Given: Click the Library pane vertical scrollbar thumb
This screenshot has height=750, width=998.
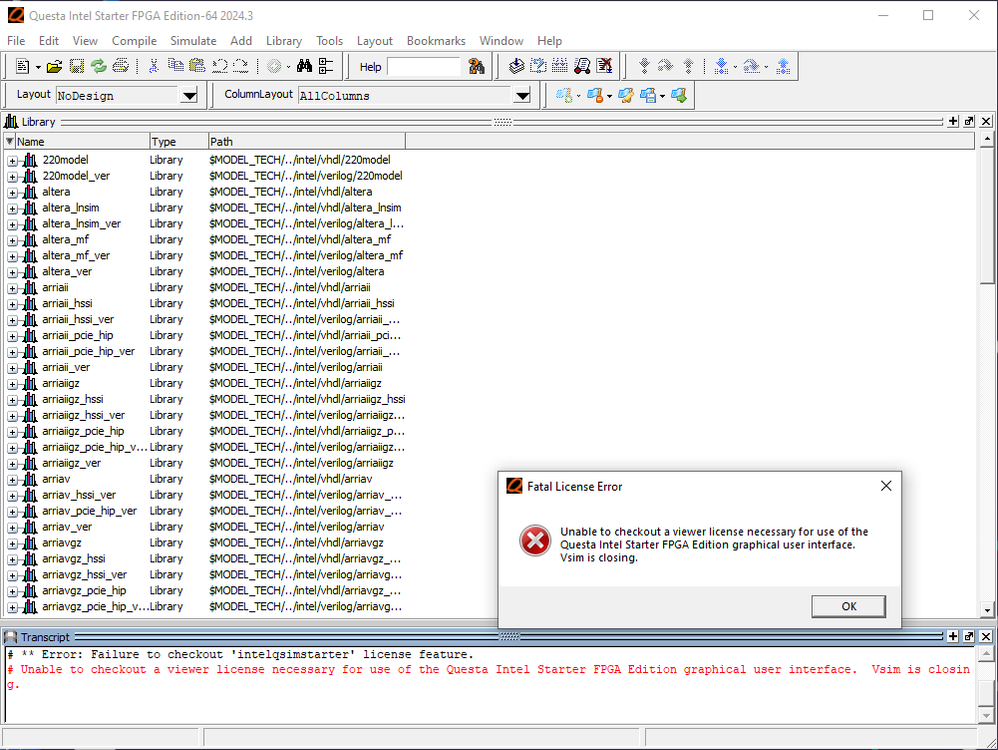Looking at the screenshot, I should click(987, 216).
